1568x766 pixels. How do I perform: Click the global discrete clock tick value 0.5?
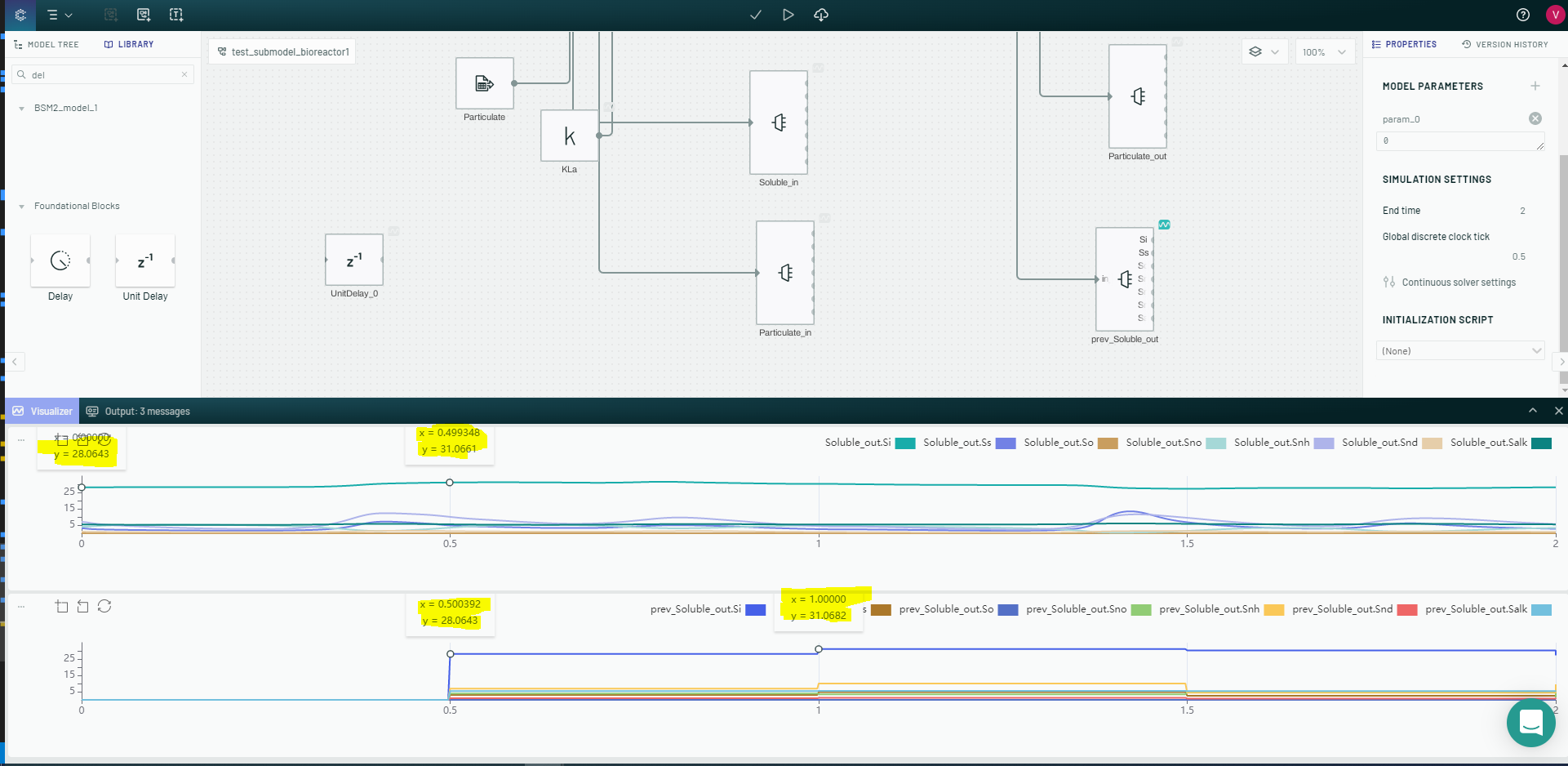[x=1518, y=256]
